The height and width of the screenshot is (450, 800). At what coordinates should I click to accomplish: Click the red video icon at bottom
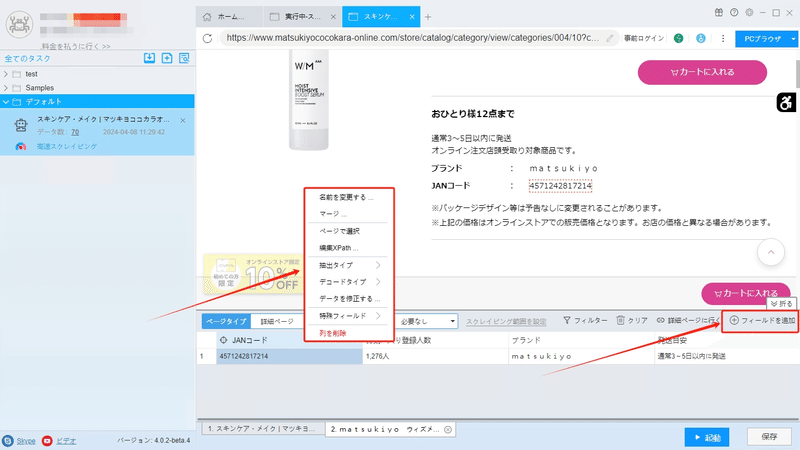tap(47, 441)
